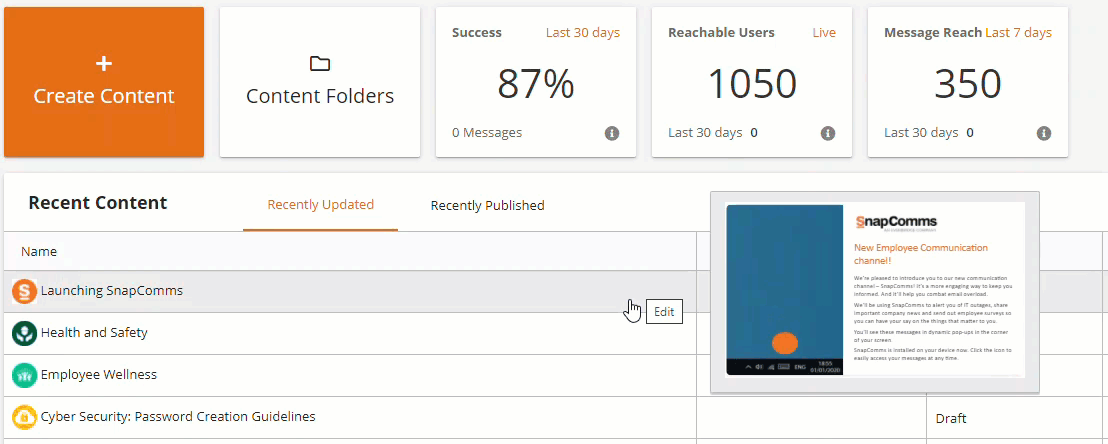Click the Cyber Security yellow lock icon
Screen dimensions: 1108x444
[x=25, y=417]
